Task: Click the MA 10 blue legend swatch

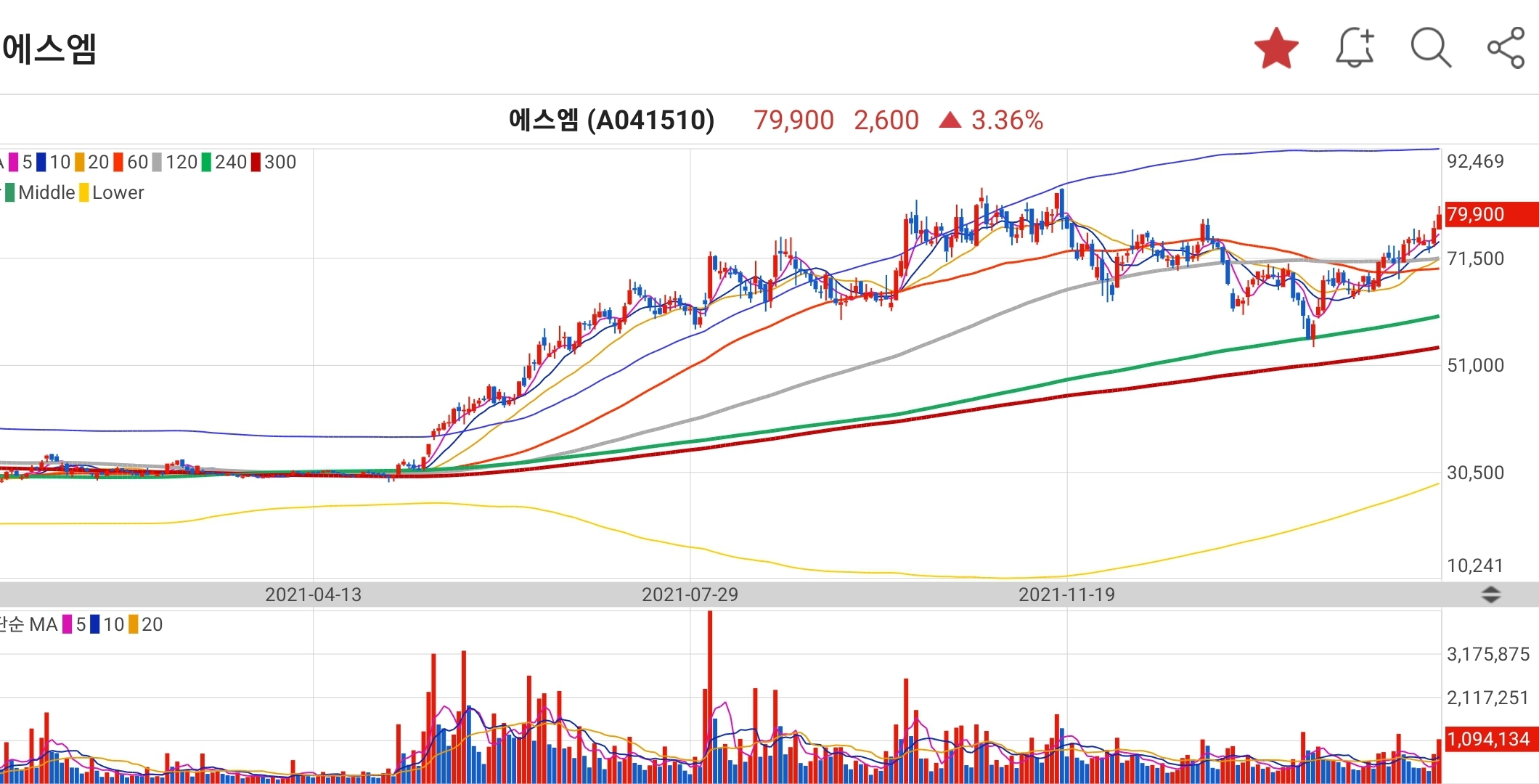Action: coord(41,162)
